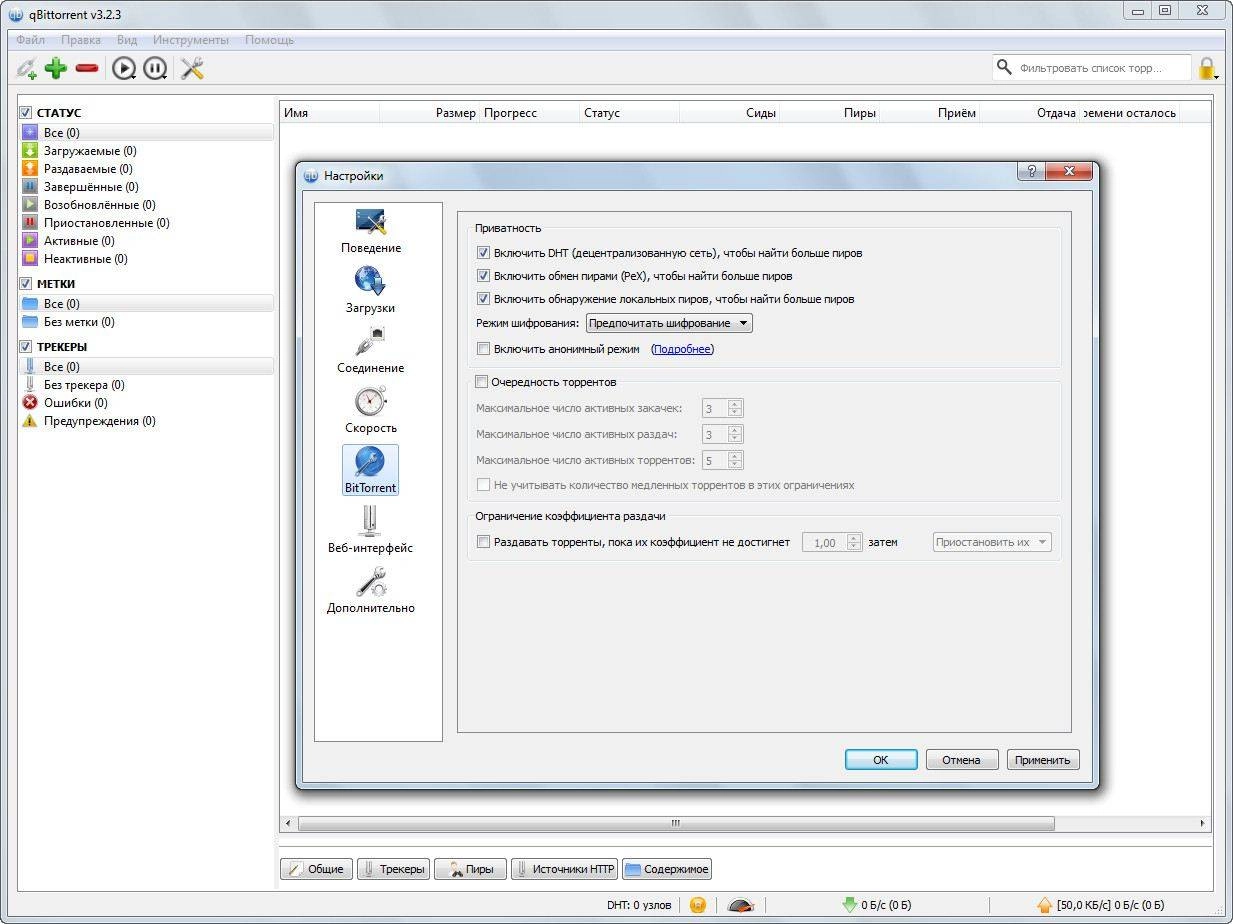The height and width of the screenshot is (924, 1233).
Task: Switch to the Содержимое tab
Action: 667,869
